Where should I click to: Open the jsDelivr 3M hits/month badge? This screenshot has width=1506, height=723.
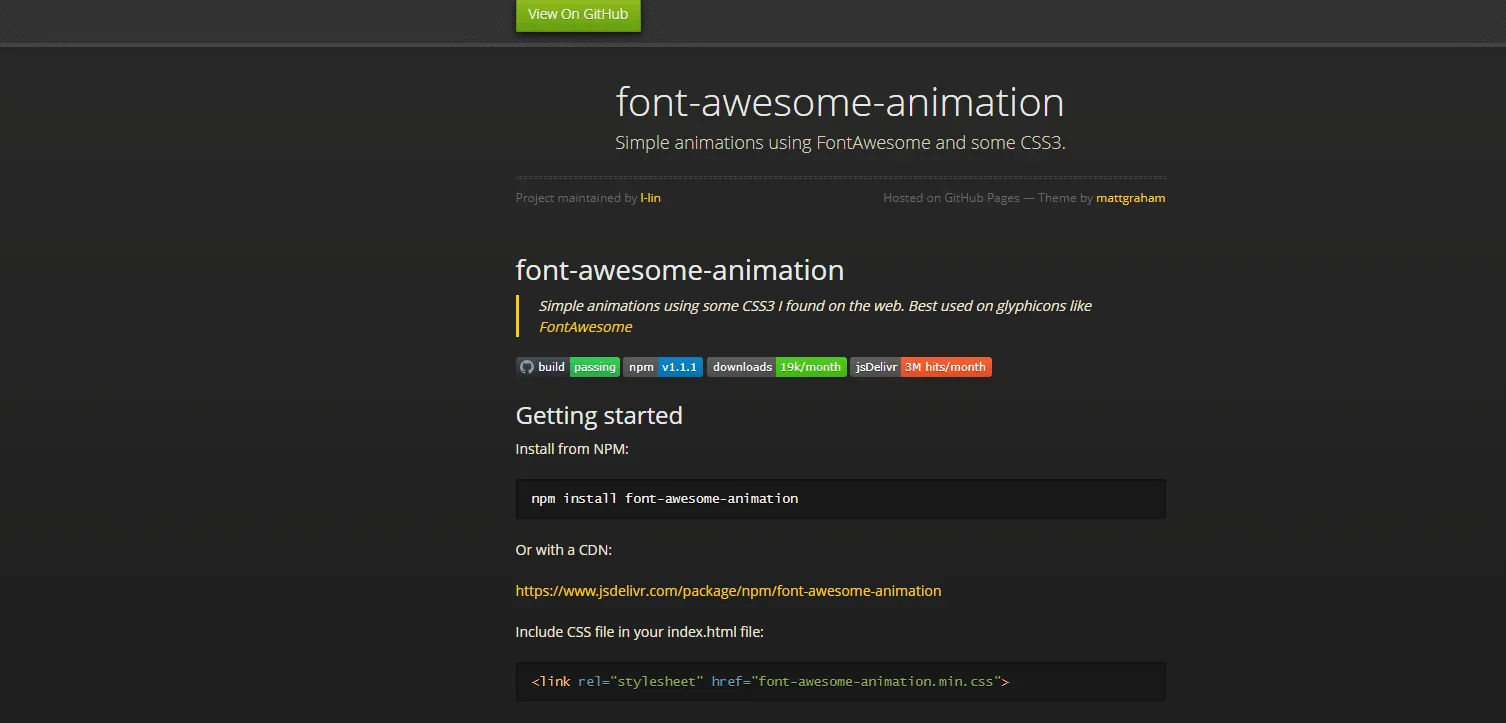coord(921,367)
